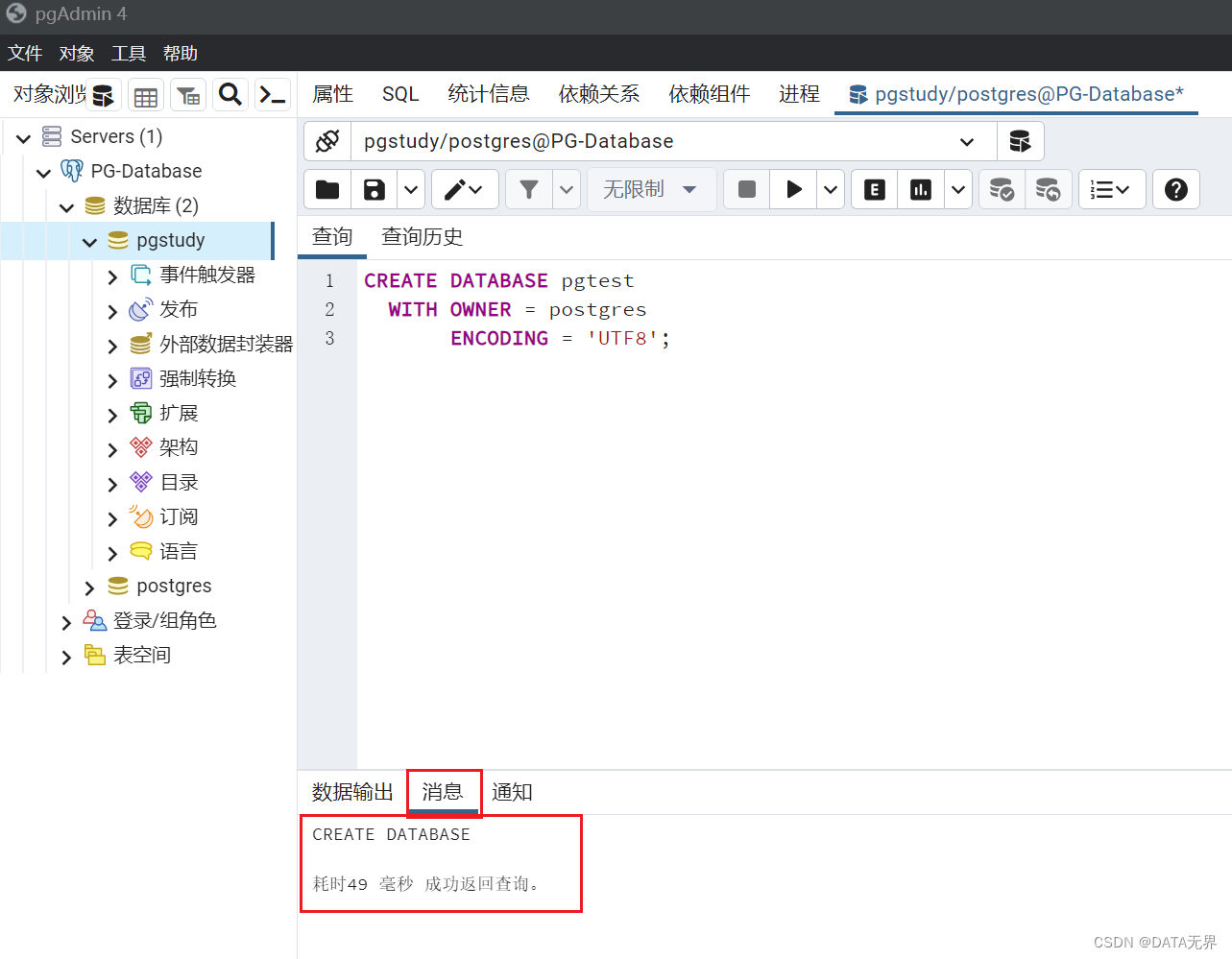Image resolution: width=1232 pixels, height=959 pixels.
Task: Click the Filter funnel icon
Action: [x=529, y=189]
